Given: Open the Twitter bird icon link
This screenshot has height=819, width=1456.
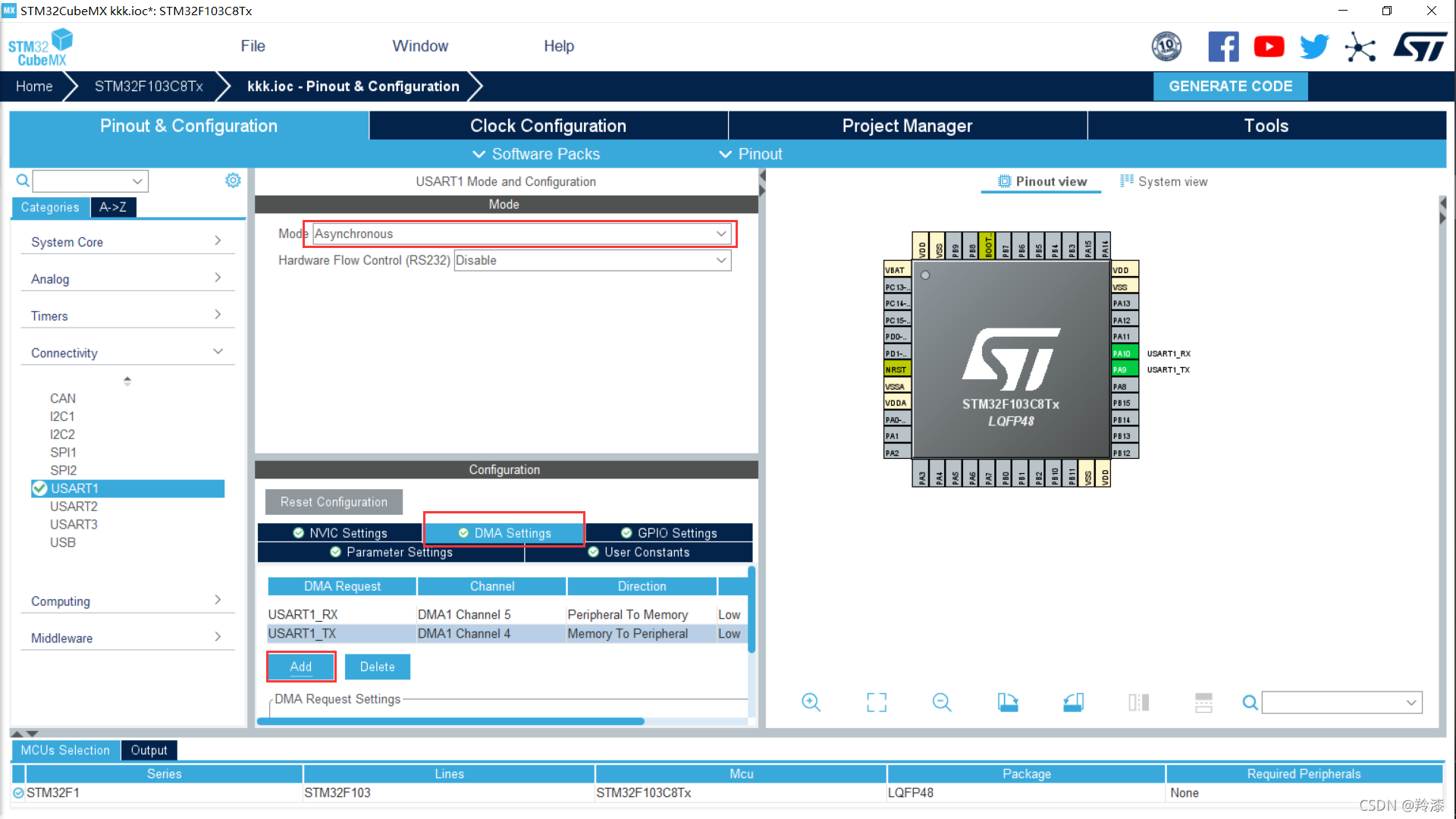Looking at the screenshot, I should (x=1314, y=47).
